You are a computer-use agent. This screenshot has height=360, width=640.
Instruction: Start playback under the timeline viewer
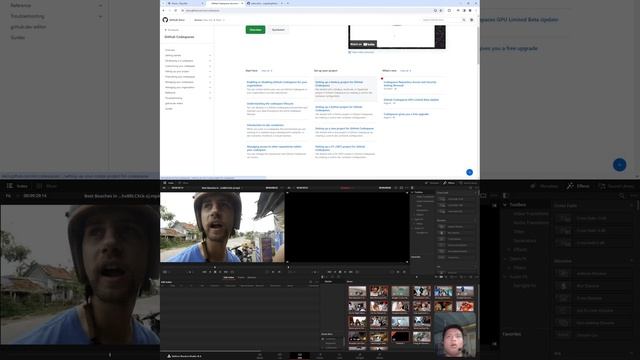click(345, 272)
